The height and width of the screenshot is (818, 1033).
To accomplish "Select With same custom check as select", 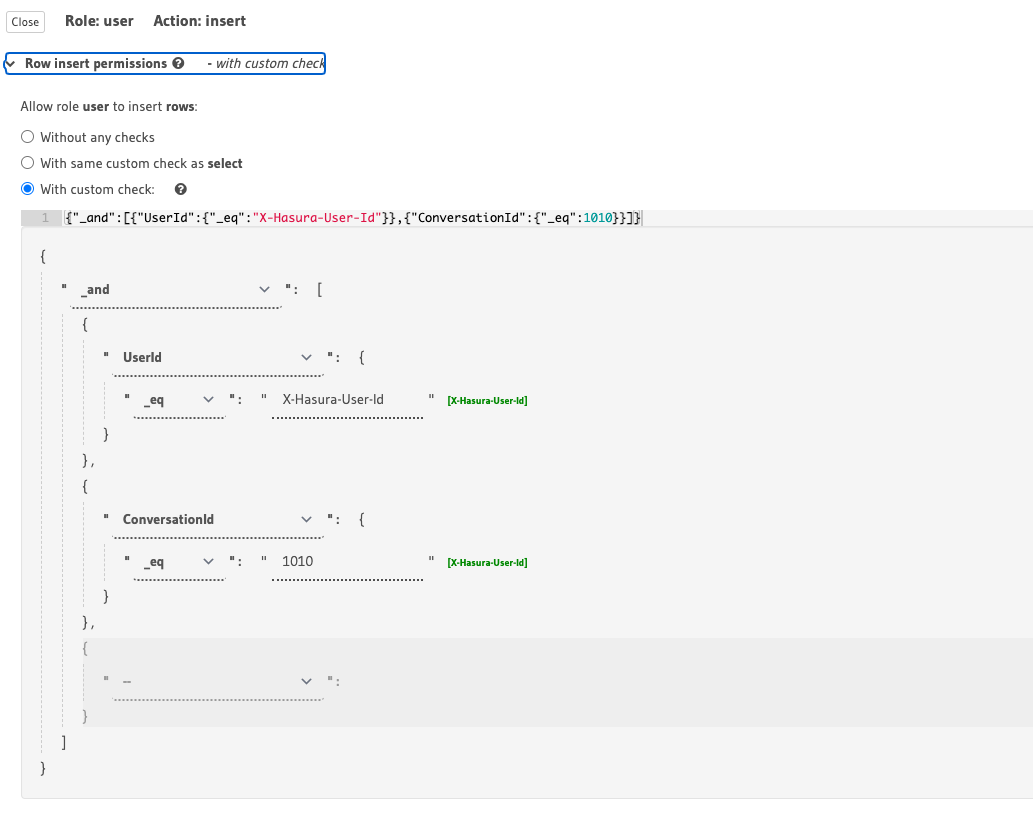I will click(28, 163).
